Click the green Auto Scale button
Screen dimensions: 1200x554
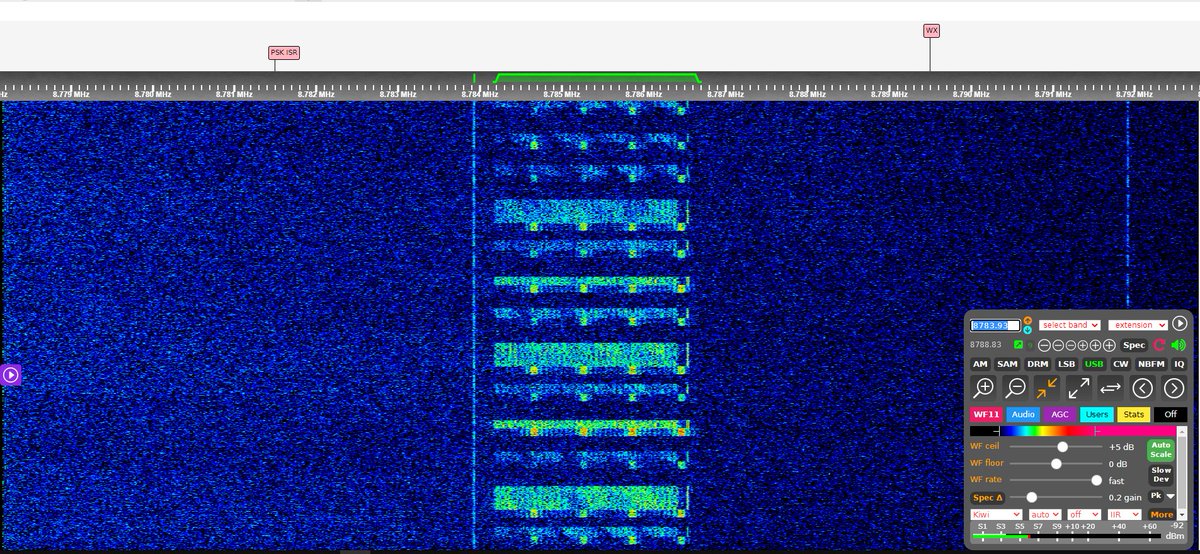[x=1161, y=450]
